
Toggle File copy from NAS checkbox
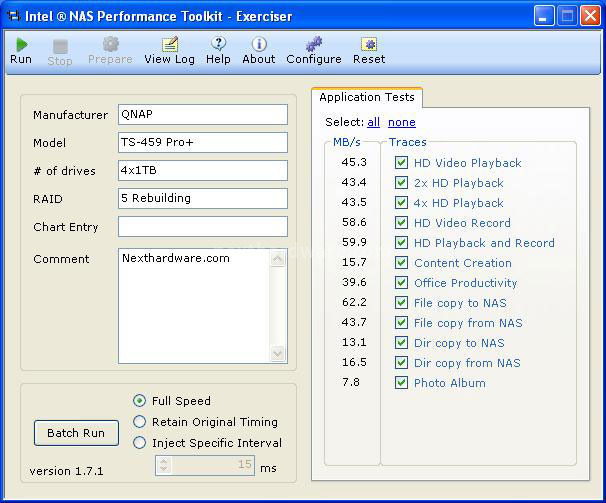point(401,323)
